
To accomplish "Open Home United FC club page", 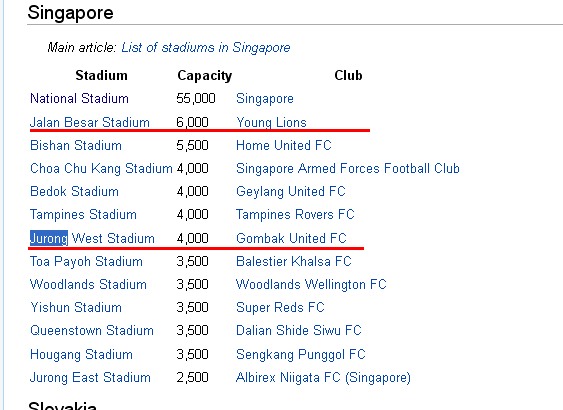I will coord(284,145).
